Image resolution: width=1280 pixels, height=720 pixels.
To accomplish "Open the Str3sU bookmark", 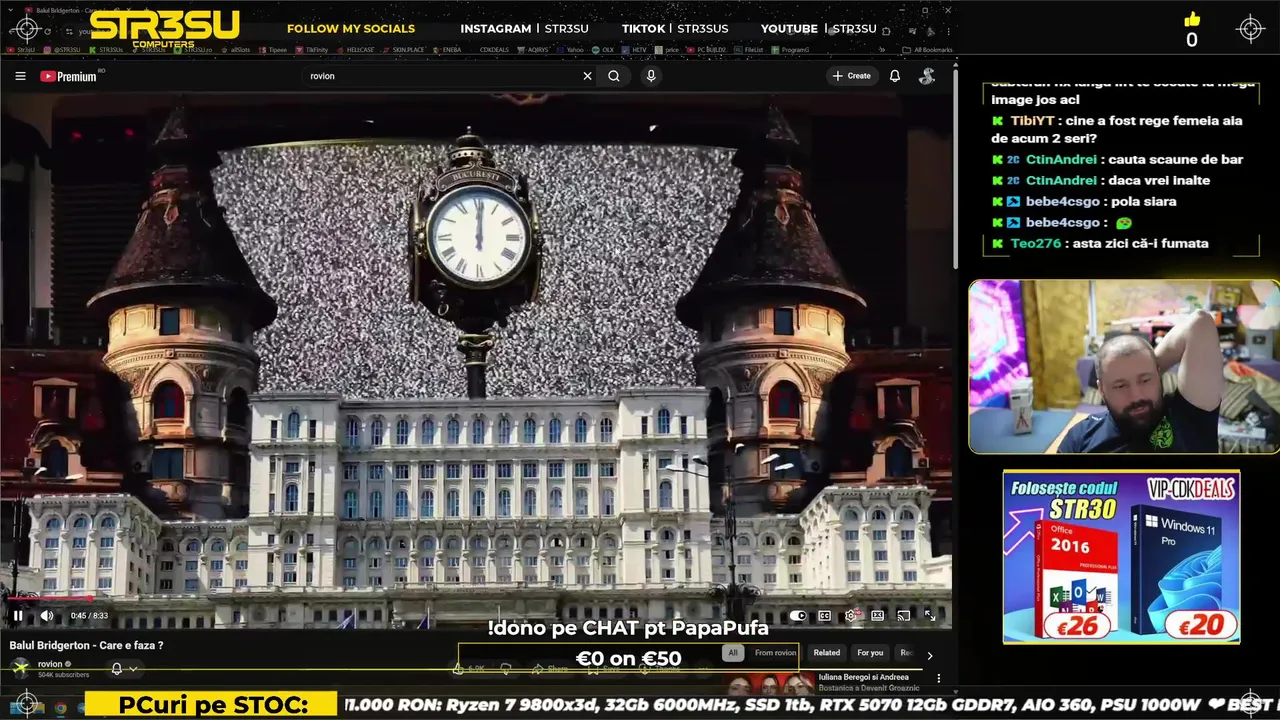I will [x=20, y=49].
